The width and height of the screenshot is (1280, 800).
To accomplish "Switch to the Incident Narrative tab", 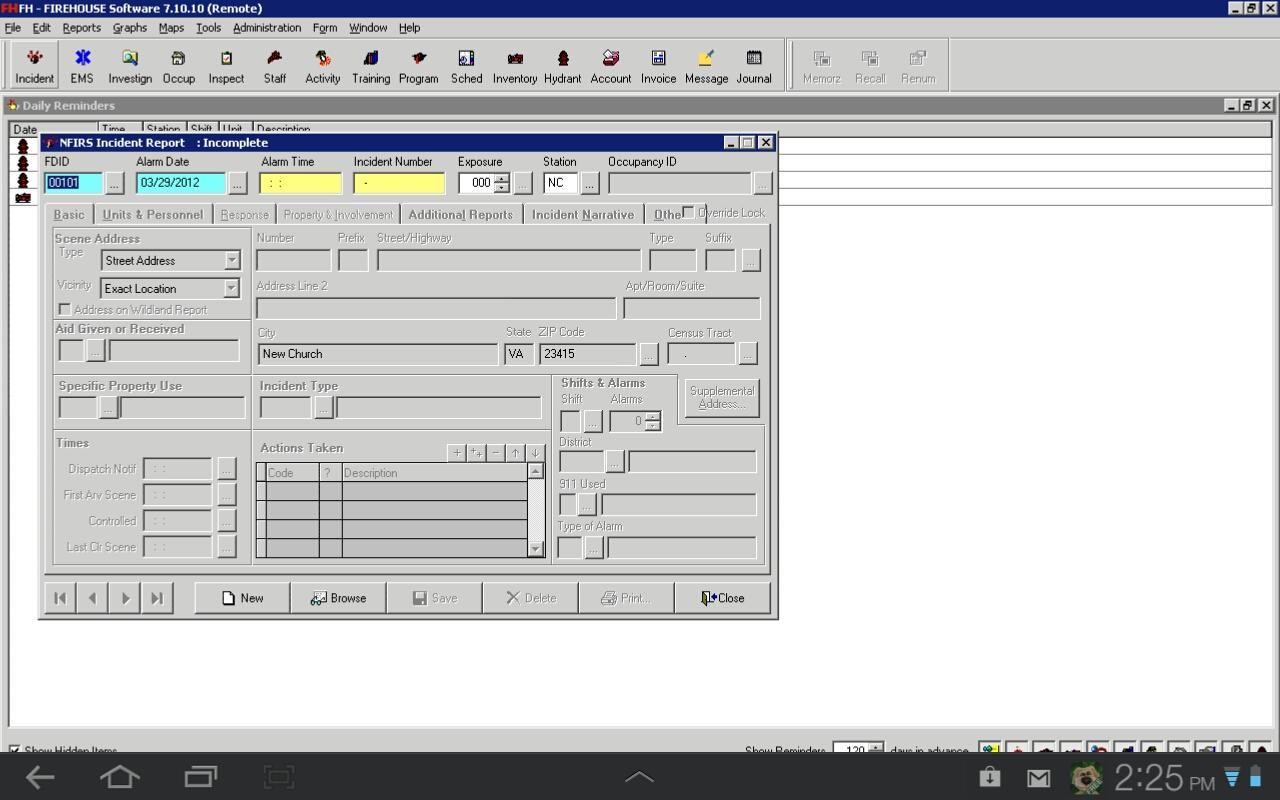I will (583, 214).
